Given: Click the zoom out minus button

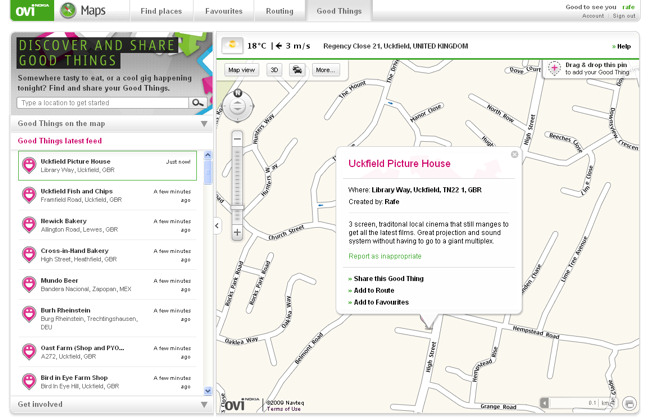Looking at the screenshot, I should [237, 139].
